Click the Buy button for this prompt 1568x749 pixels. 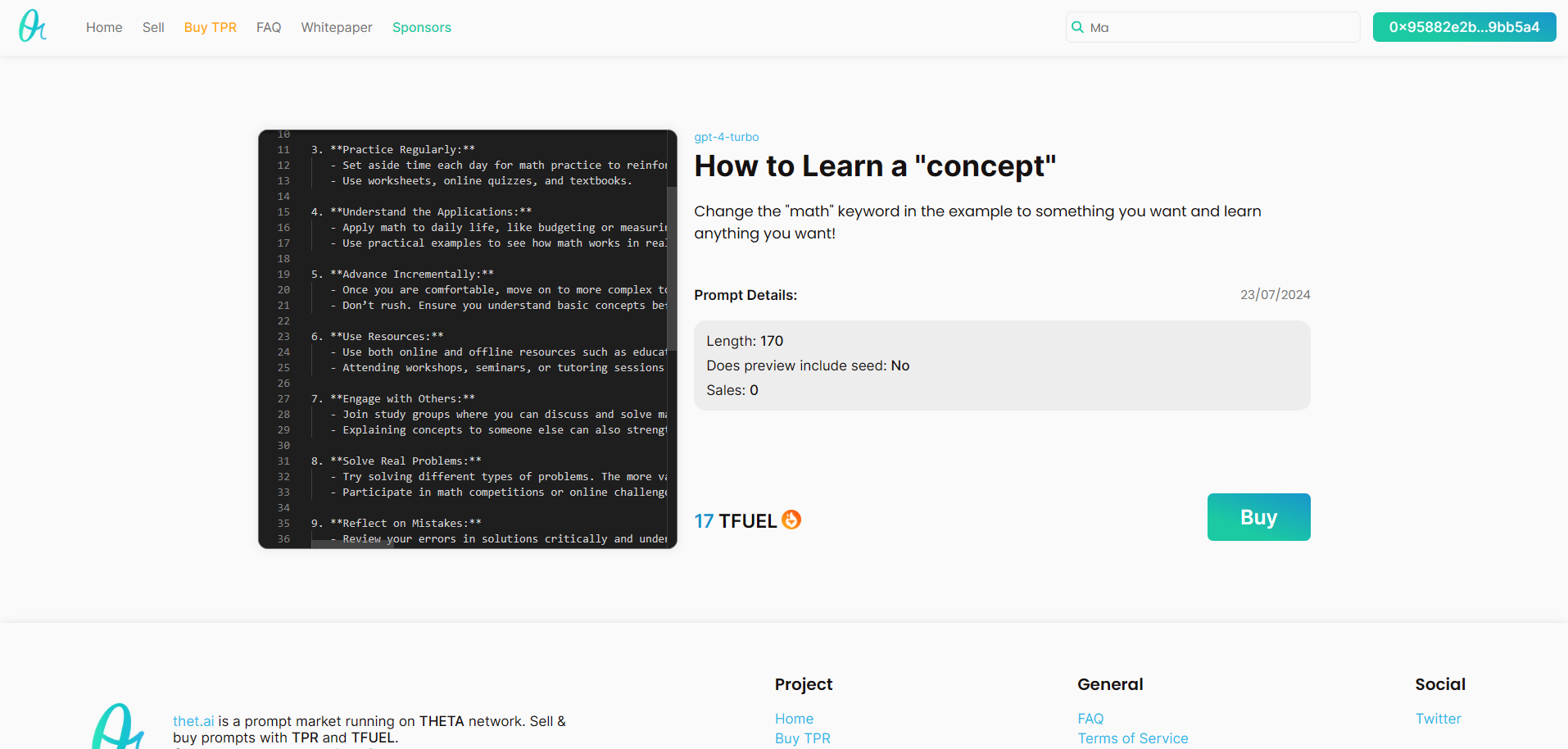(1258, 517)
